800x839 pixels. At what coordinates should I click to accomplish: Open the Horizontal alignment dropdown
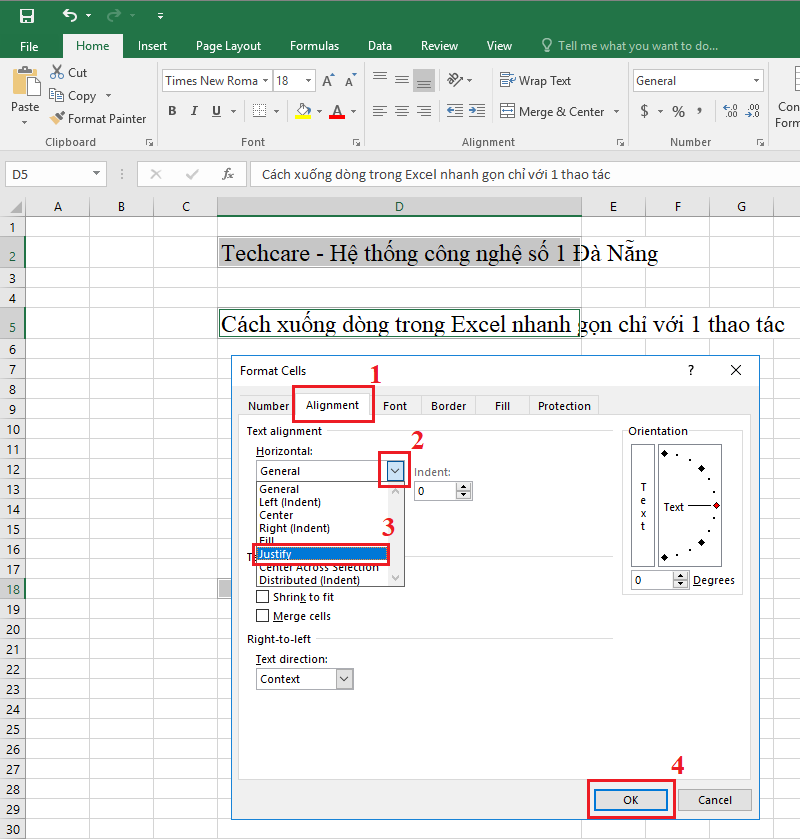[394, 470]
